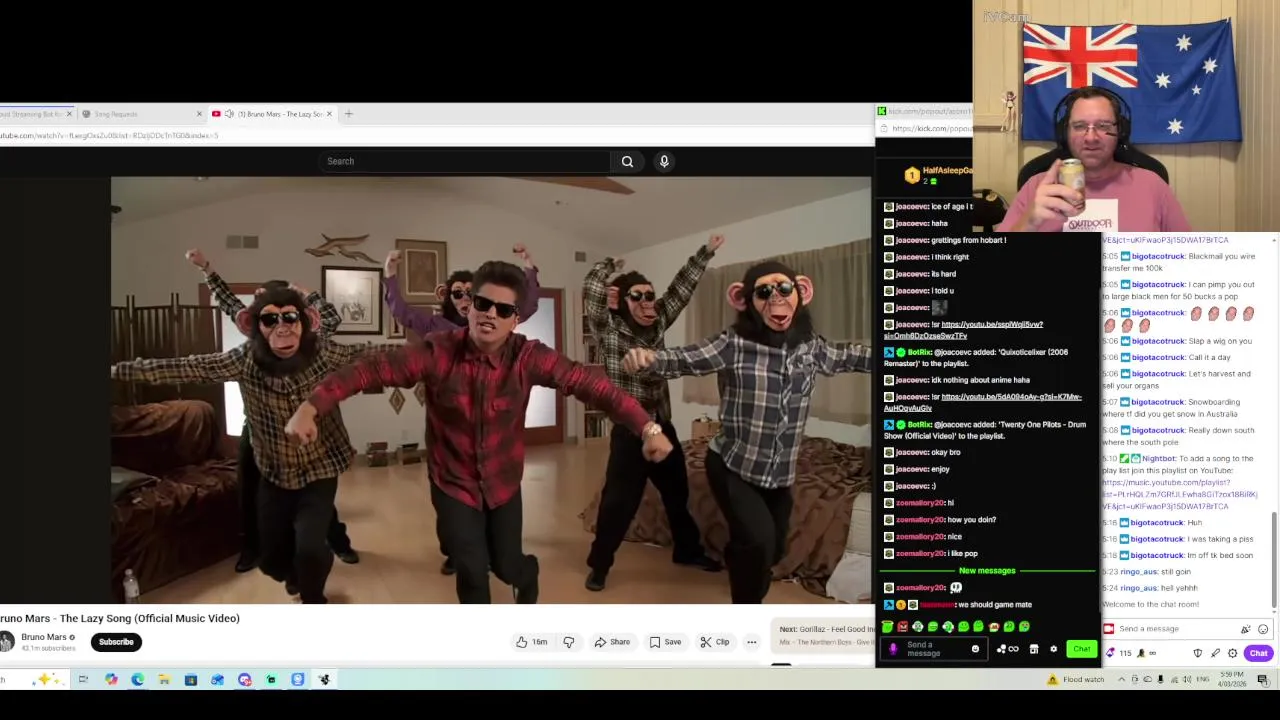Viewport: 1280px width, 720px height.
Task: View Twitch channel points balance 115
Action: pos(1119,653)
